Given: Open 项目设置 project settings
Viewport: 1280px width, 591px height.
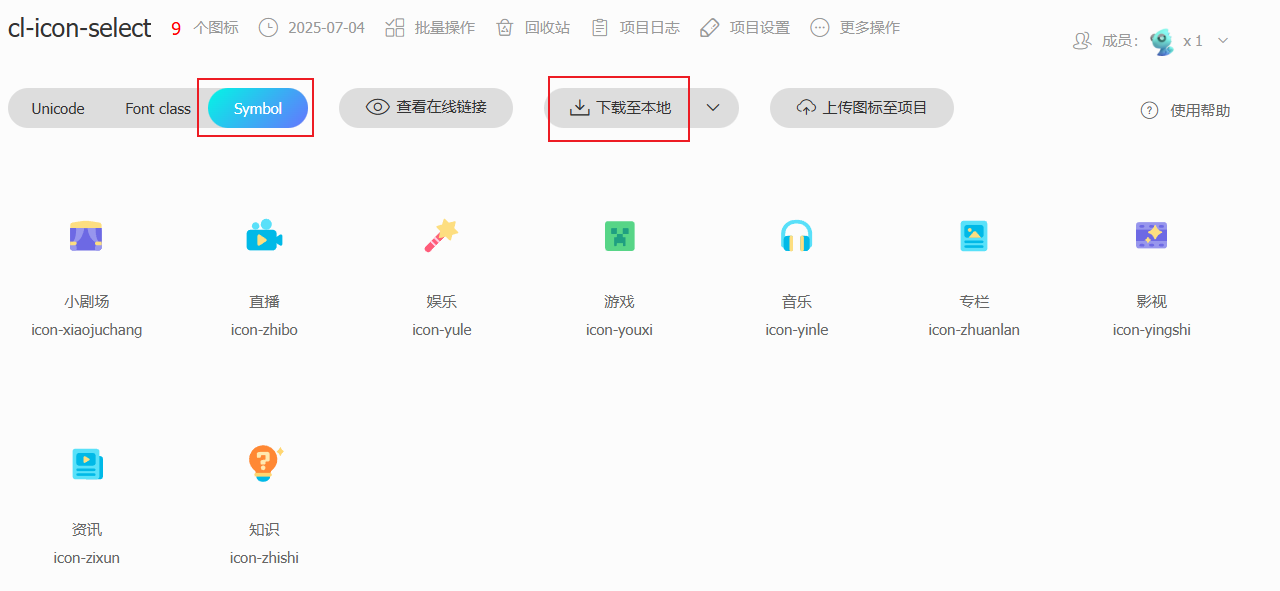Looking at the screenshot, I should tap(710, 27).
